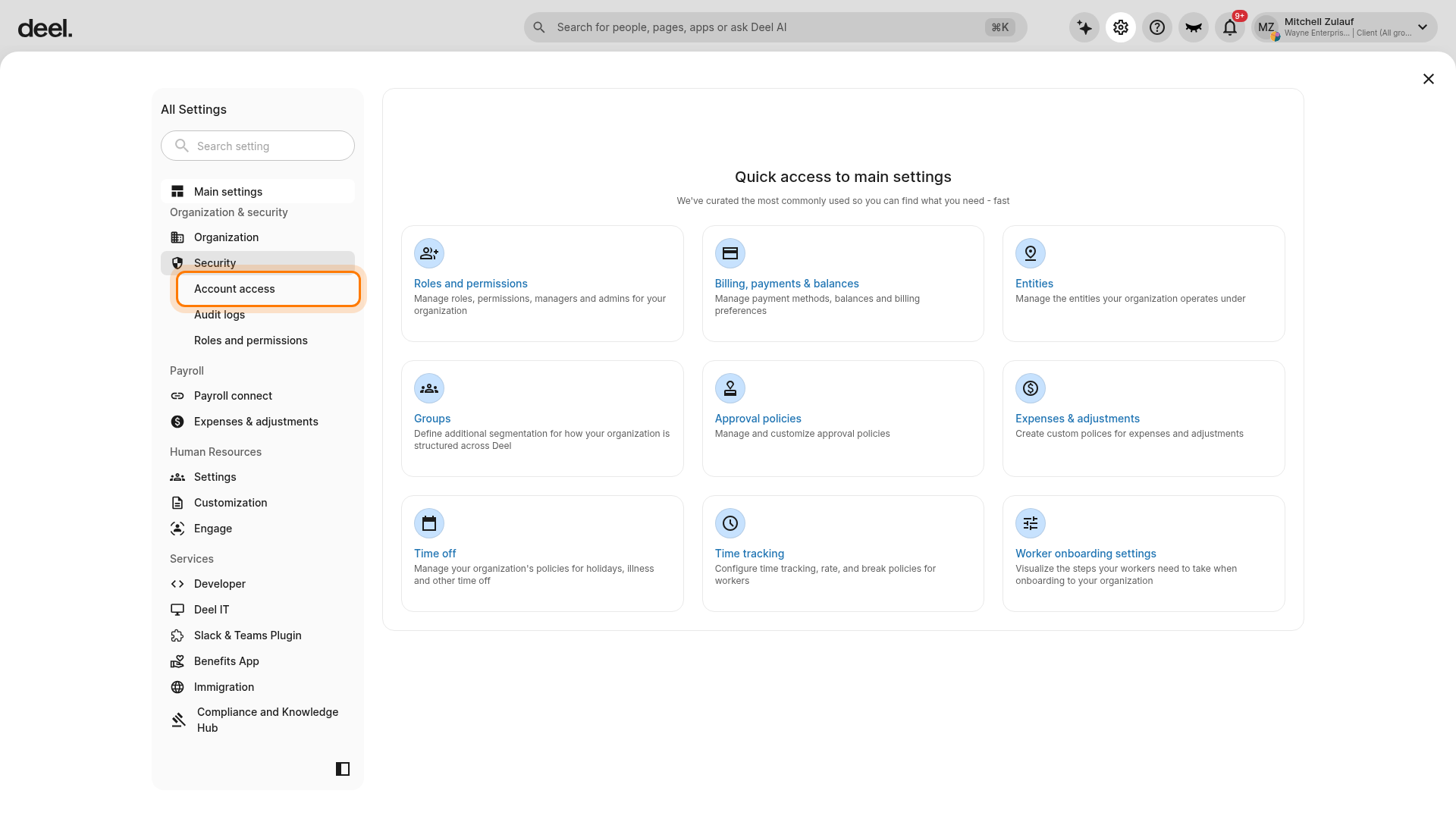The width and height of the screenshot is (1456, 819).
Task: Click the Customization document icon
Action: click(x=177, y=503)
